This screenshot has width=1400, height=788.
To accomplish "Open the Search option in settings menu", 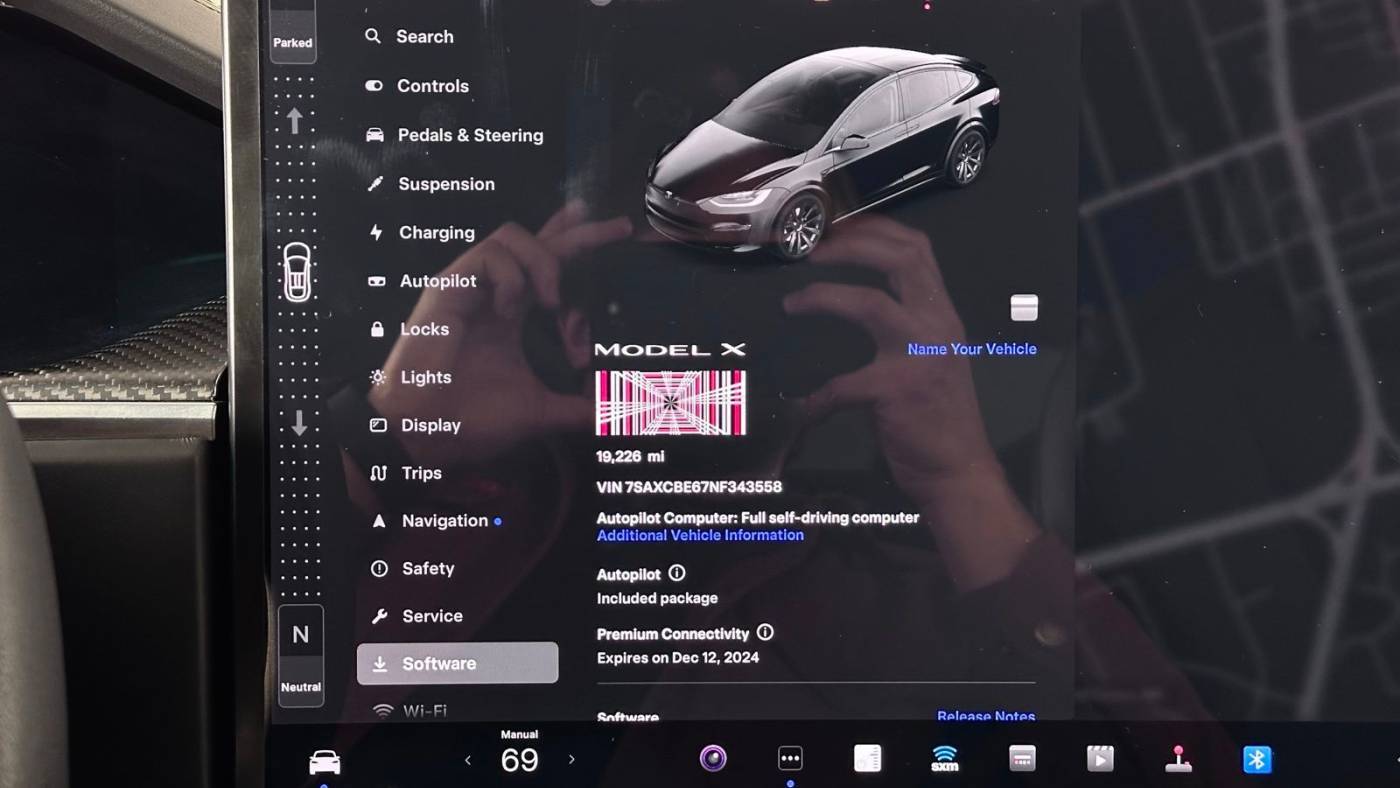I will 409,37.
